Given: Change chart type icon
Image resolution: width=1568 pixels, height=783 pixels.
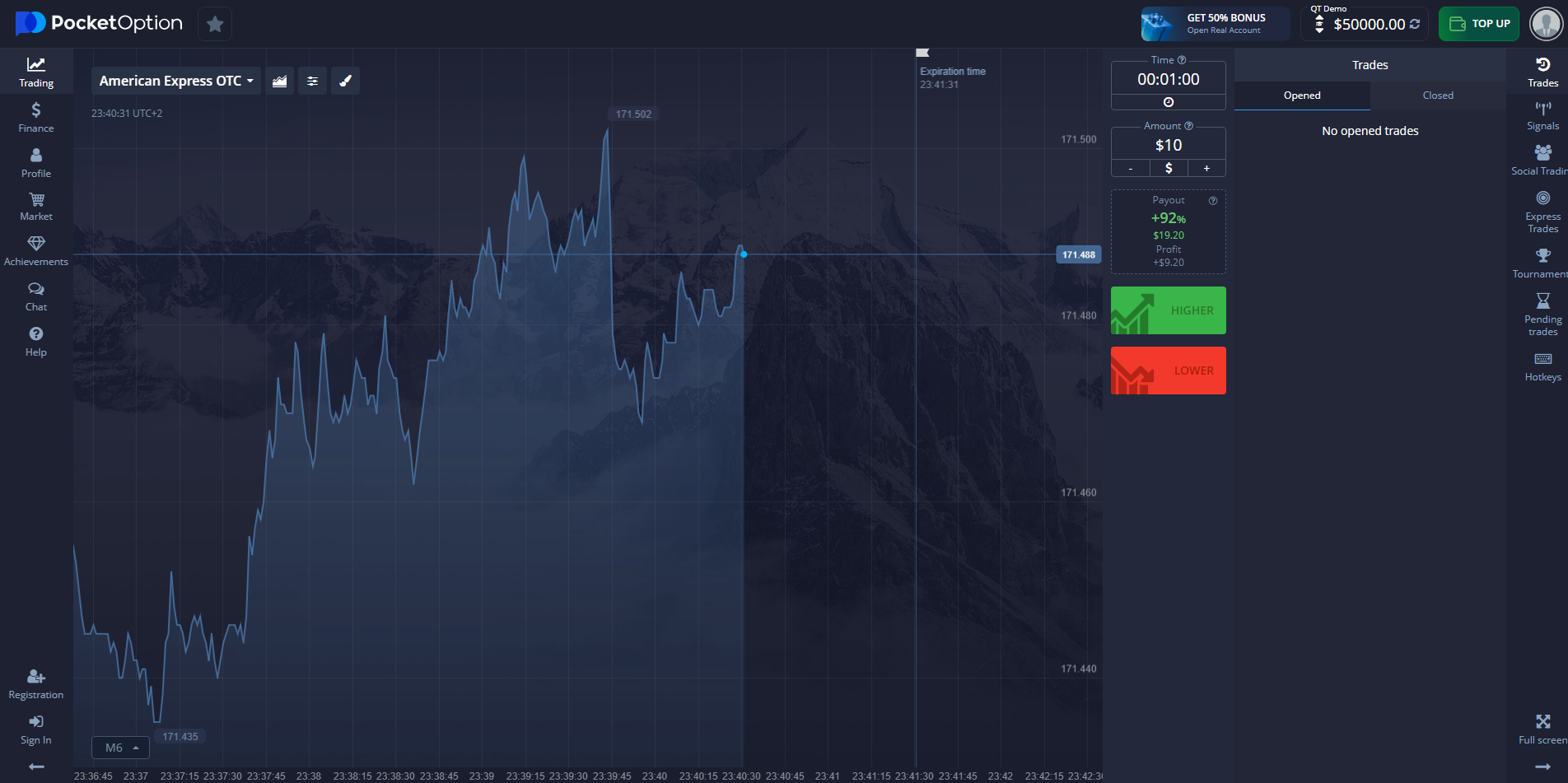Looking at the screenshot, I should (x=280, y=81).
